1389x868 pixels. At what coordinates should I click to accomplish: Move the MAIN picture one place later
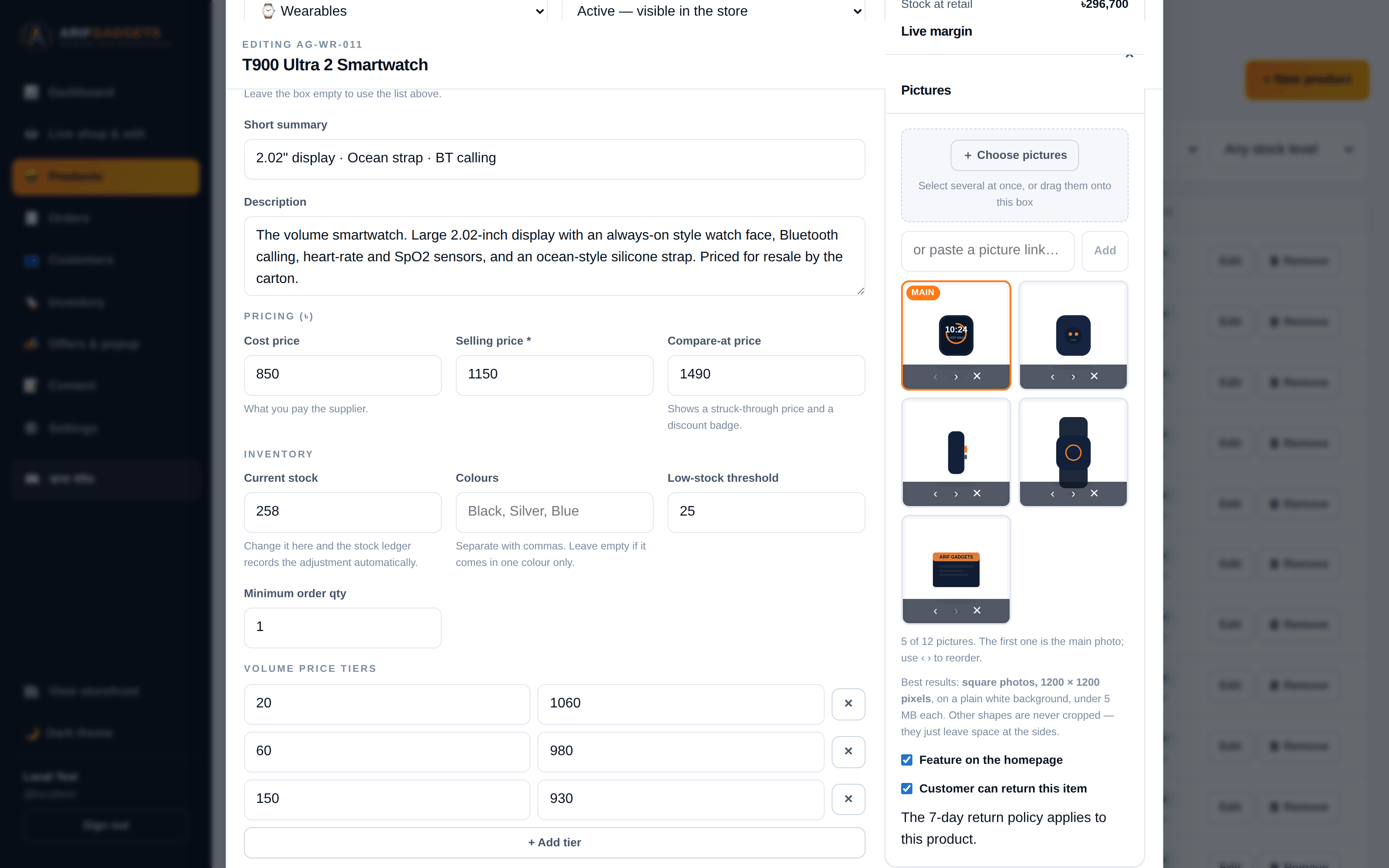tap(956, 377)
